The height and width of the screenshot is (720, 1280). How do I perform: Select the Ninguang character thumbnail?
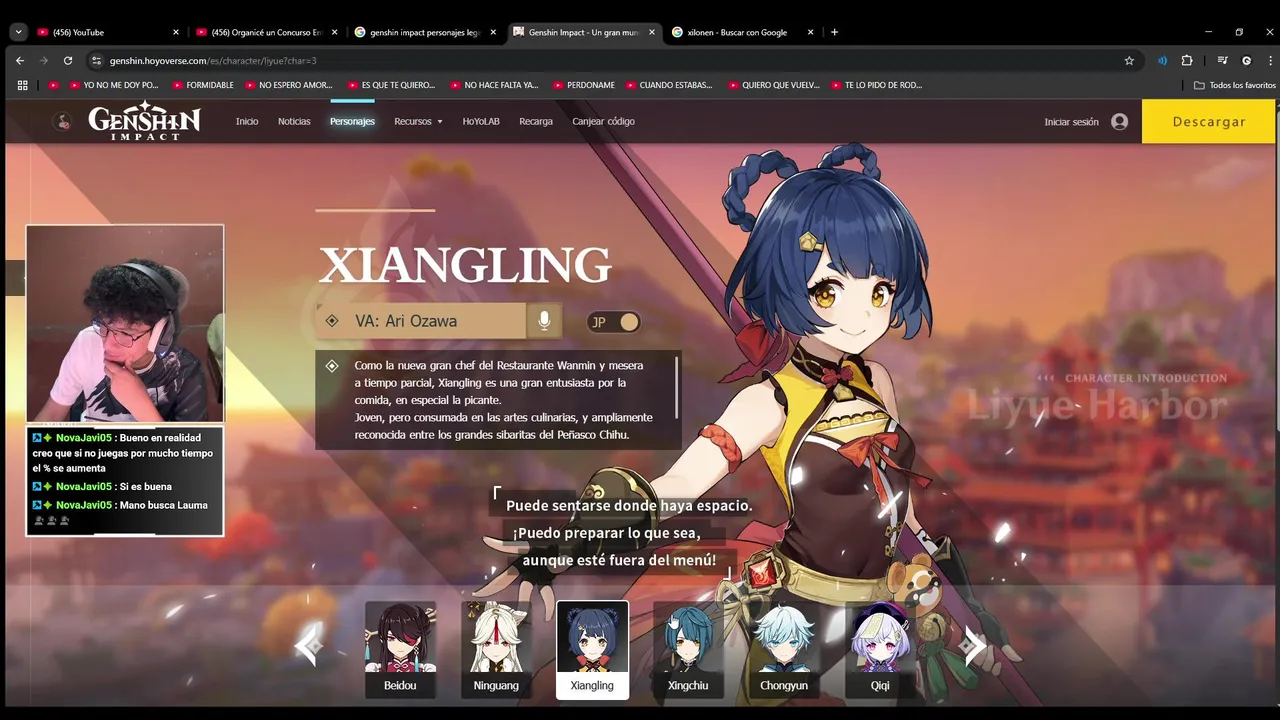[496, 649]
